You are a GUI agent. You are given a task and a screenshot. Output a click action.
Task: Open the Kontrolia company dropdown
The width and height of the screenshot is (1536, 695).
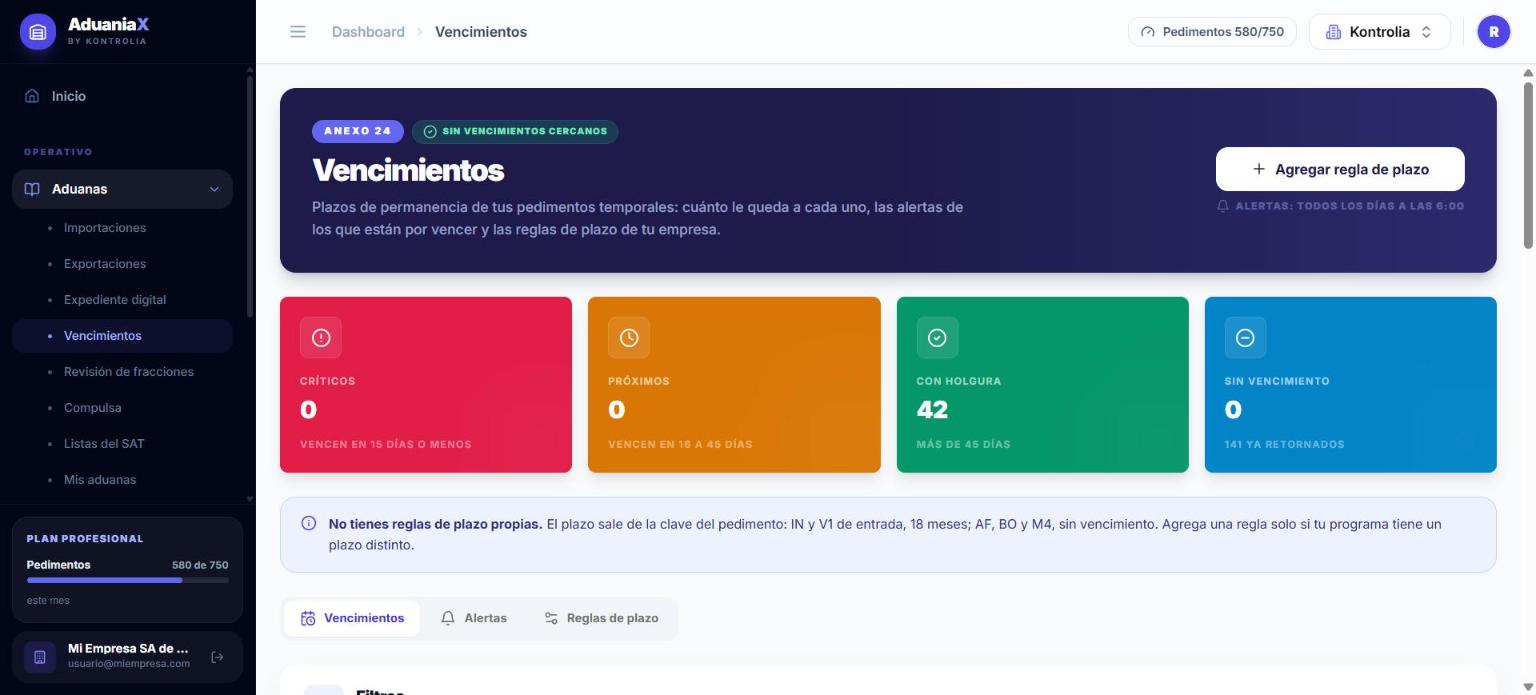pos(1379,32)
